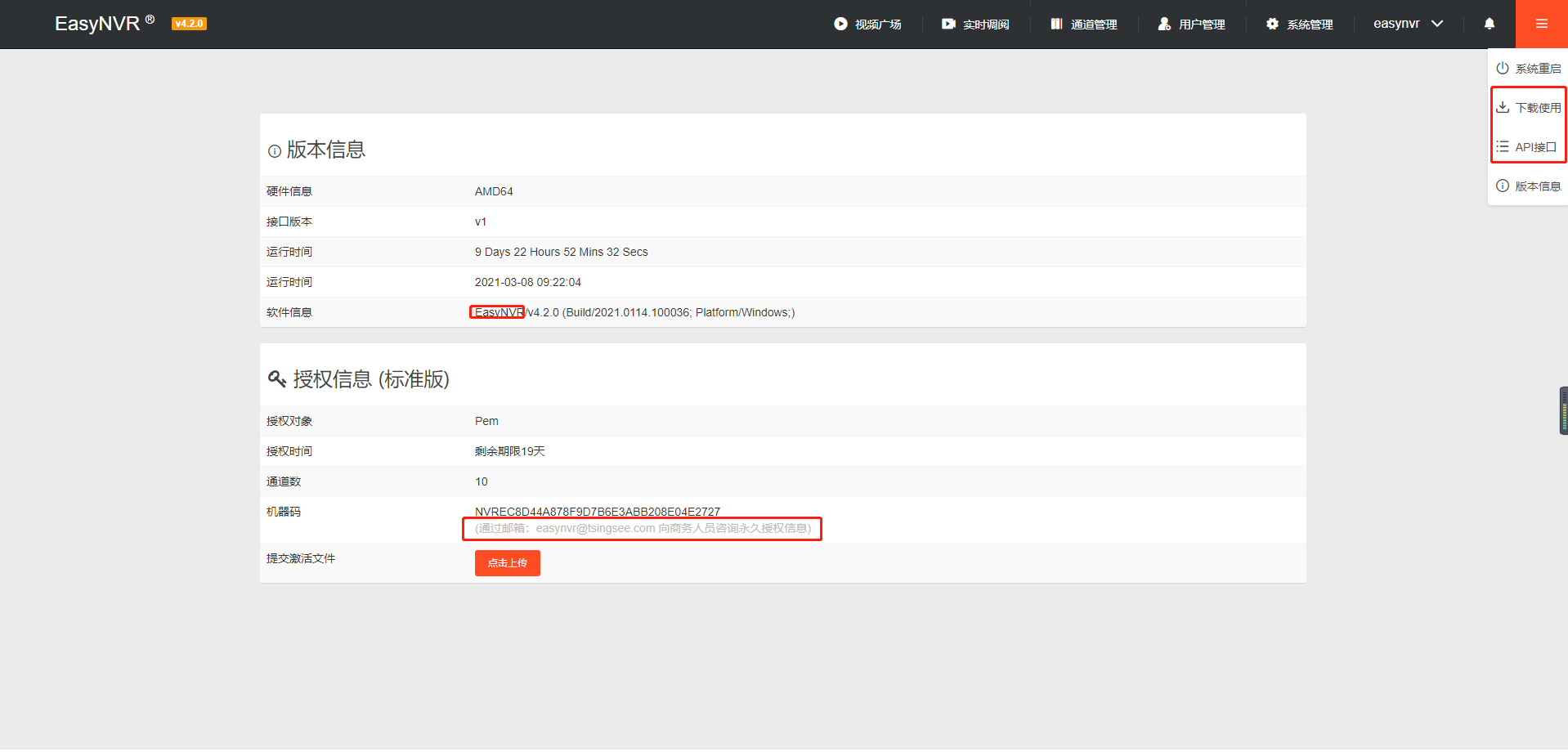
Task: Click the easynvr@tsingsee.com email hint text
Action: [643, 528]
